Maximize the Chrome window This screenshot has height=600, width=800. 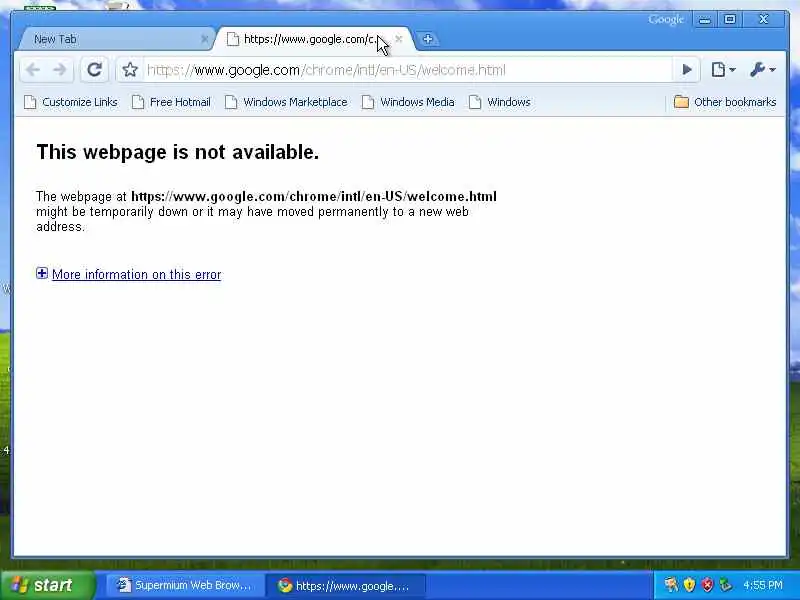point(730,19)
